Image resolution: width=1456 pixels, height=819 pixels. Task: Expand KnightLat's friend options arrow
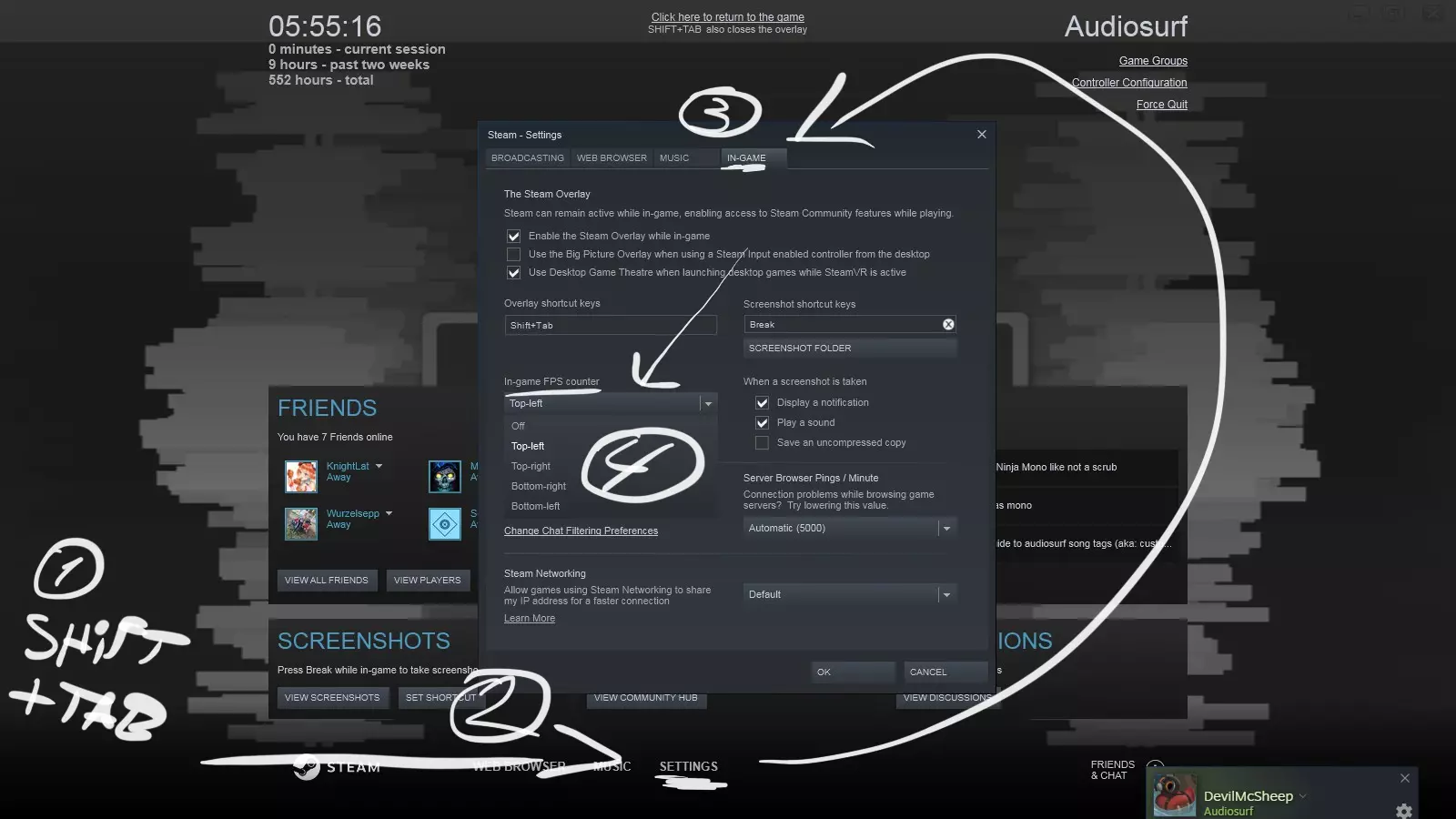(379, 466)
